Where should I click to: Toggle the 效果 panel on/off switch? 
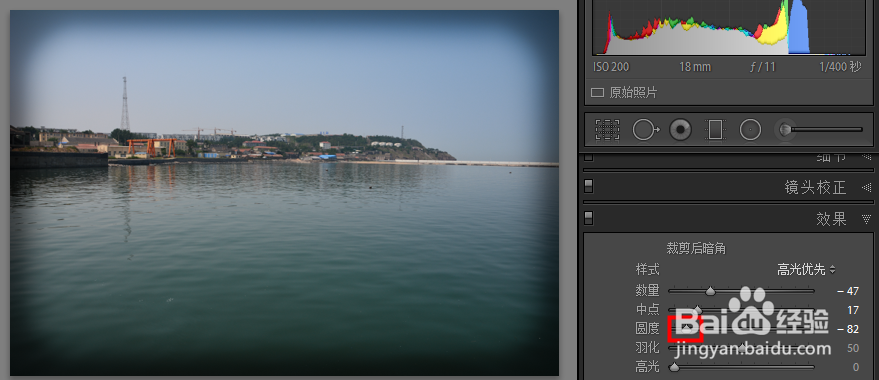(x=589, y=217)
